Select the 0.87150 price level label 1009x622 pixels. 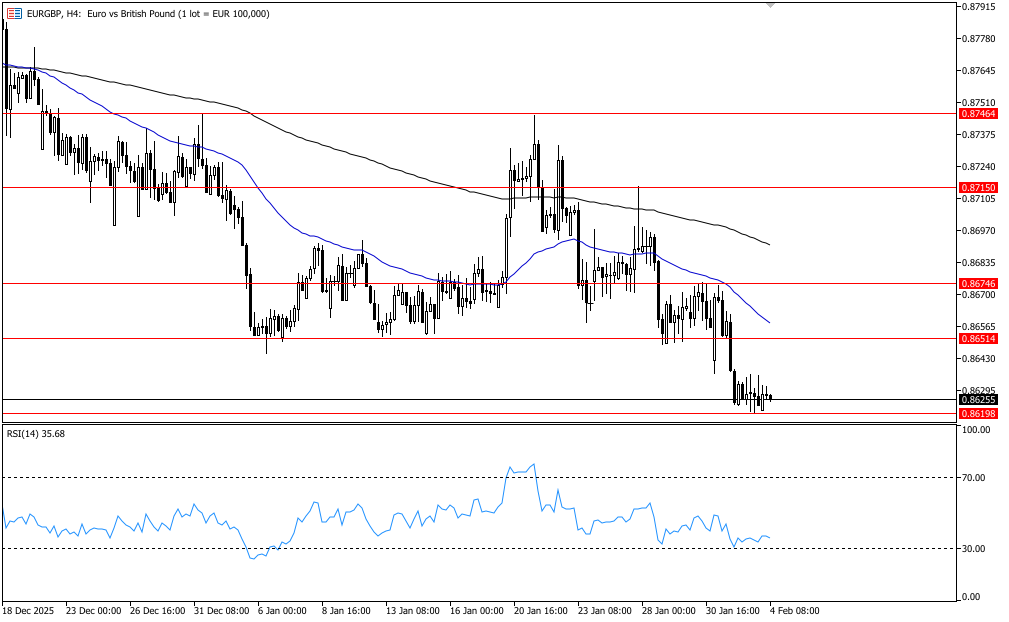(977, 187)
